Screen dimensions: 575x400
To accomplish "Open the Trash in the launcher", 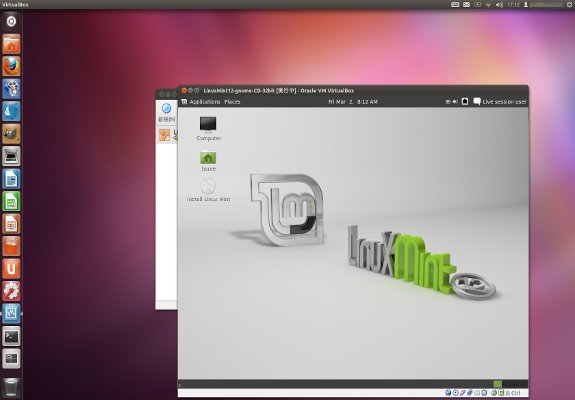I will click(x=11, y=387).
